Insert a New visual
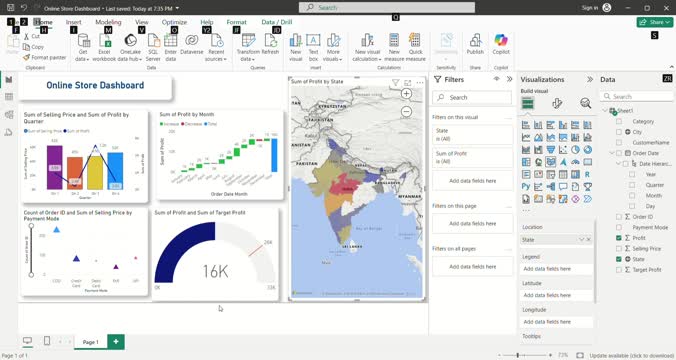The height and width of the screenshot is (360, 676). click(296, 47)
